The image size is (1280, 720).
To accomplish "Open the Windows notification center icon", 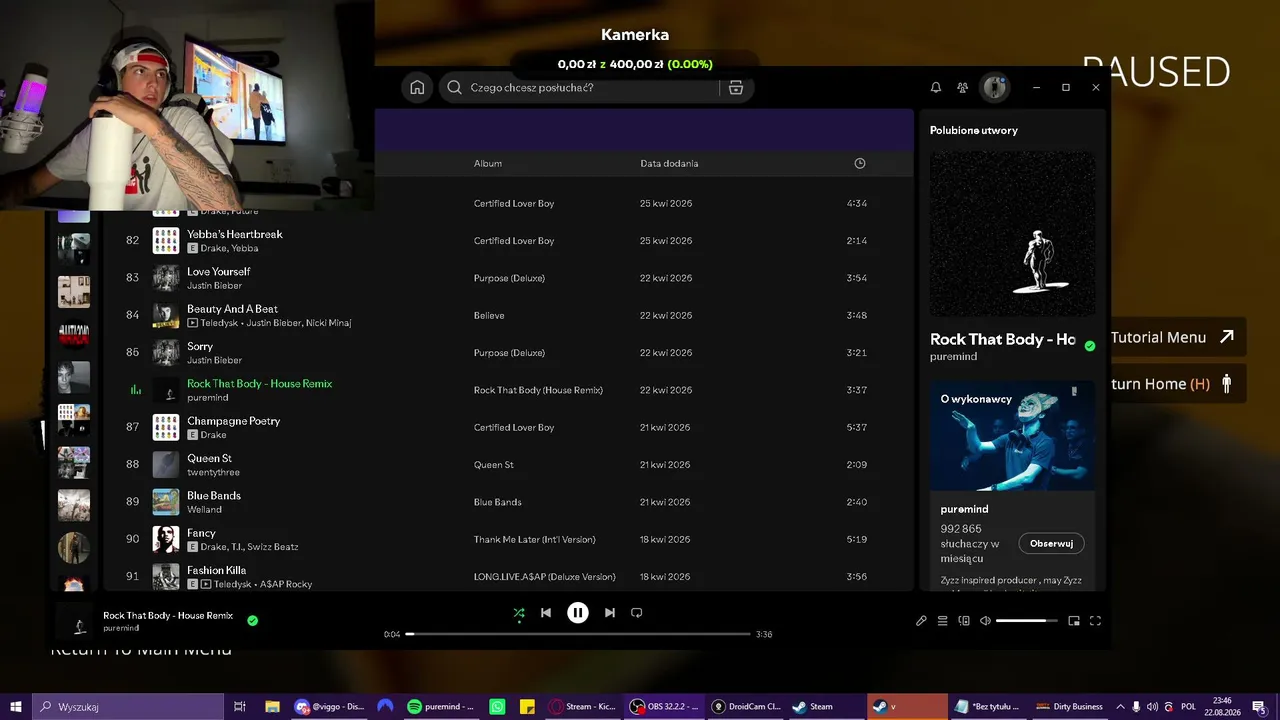I will [1259, 707].
